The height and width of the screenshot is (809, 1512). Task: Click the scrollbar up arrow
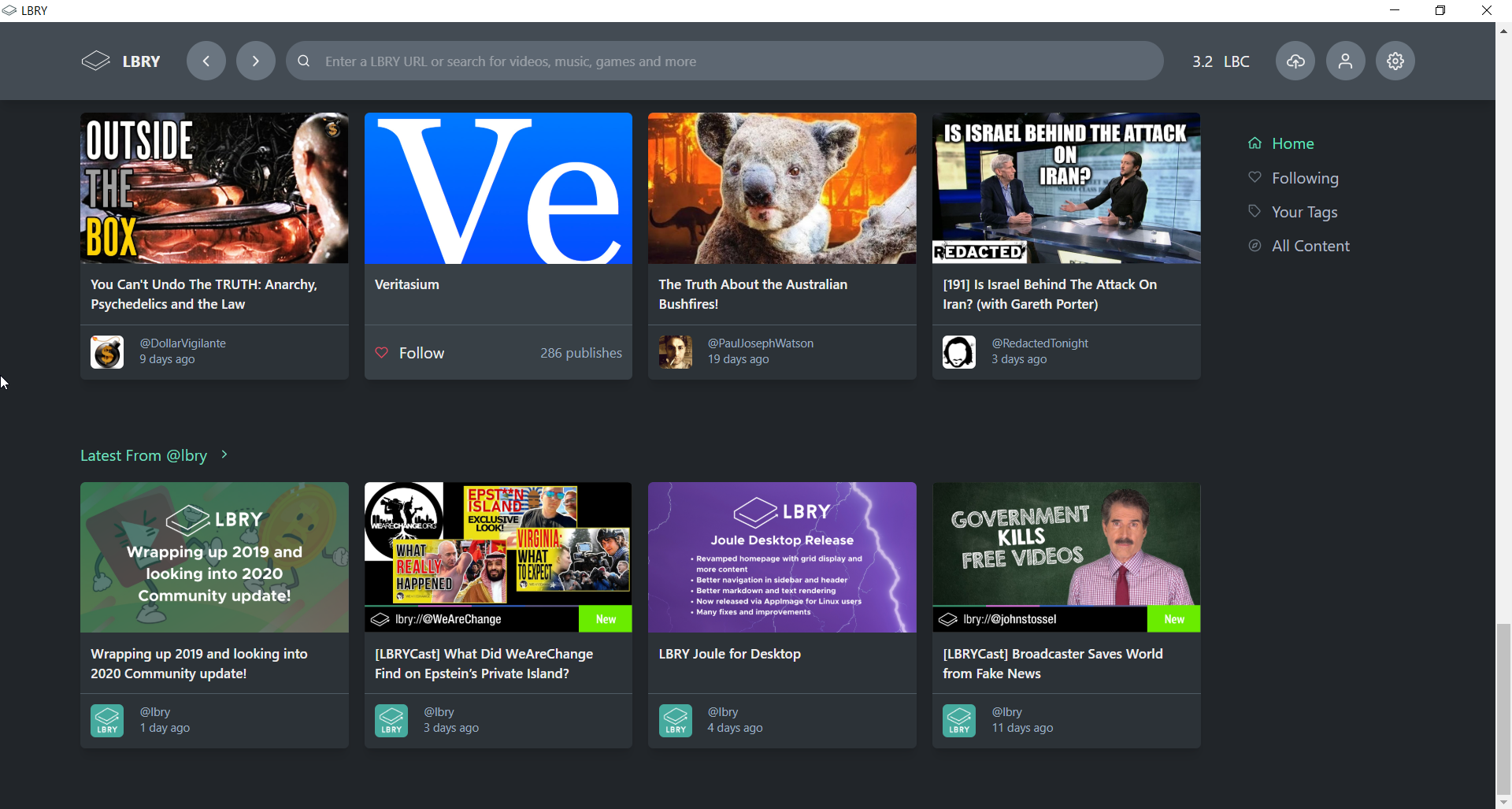pos(1504,31)
